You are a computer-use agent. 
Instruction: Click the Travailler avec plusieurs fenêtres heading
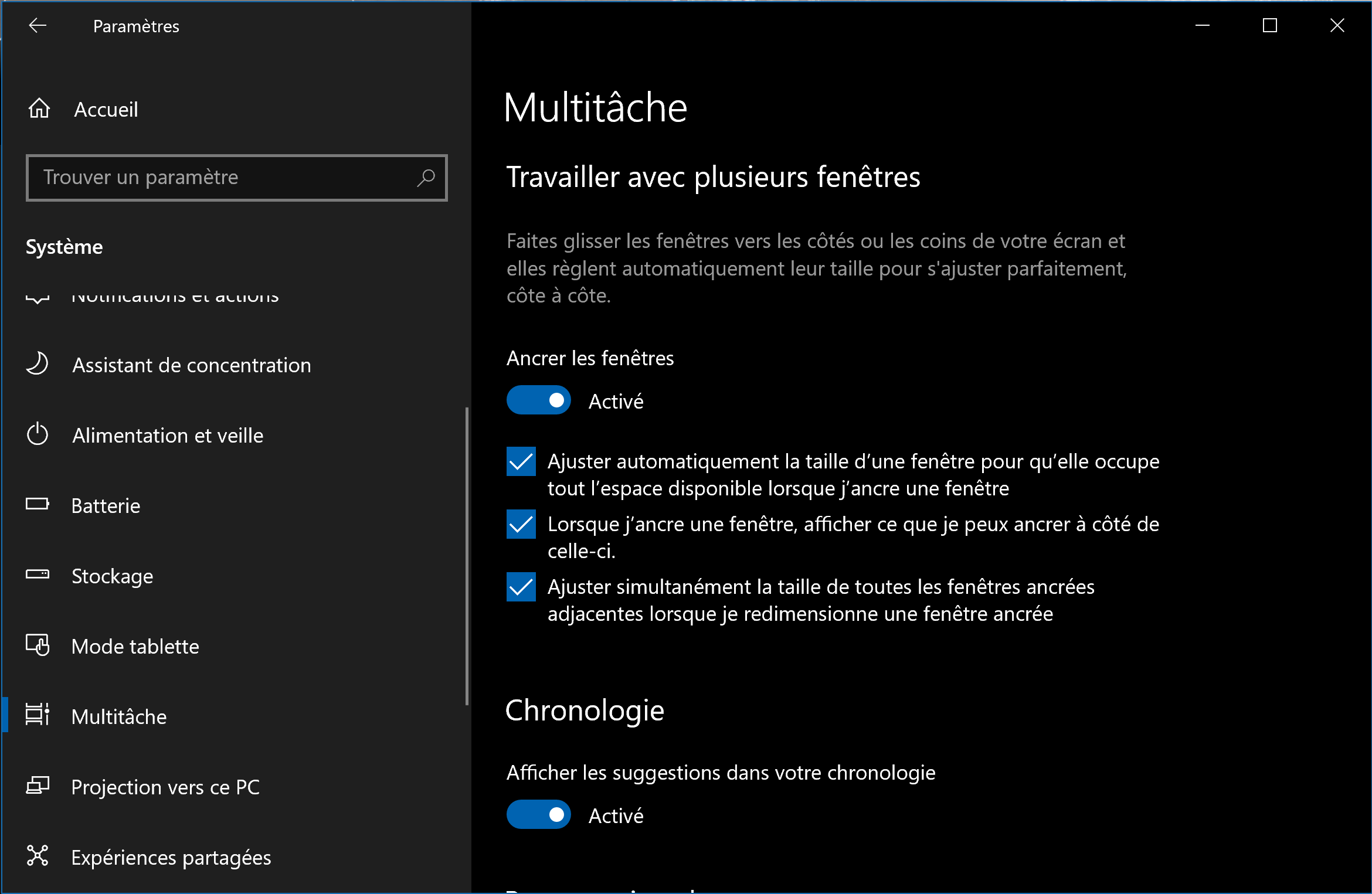click(x=713, y=177)
